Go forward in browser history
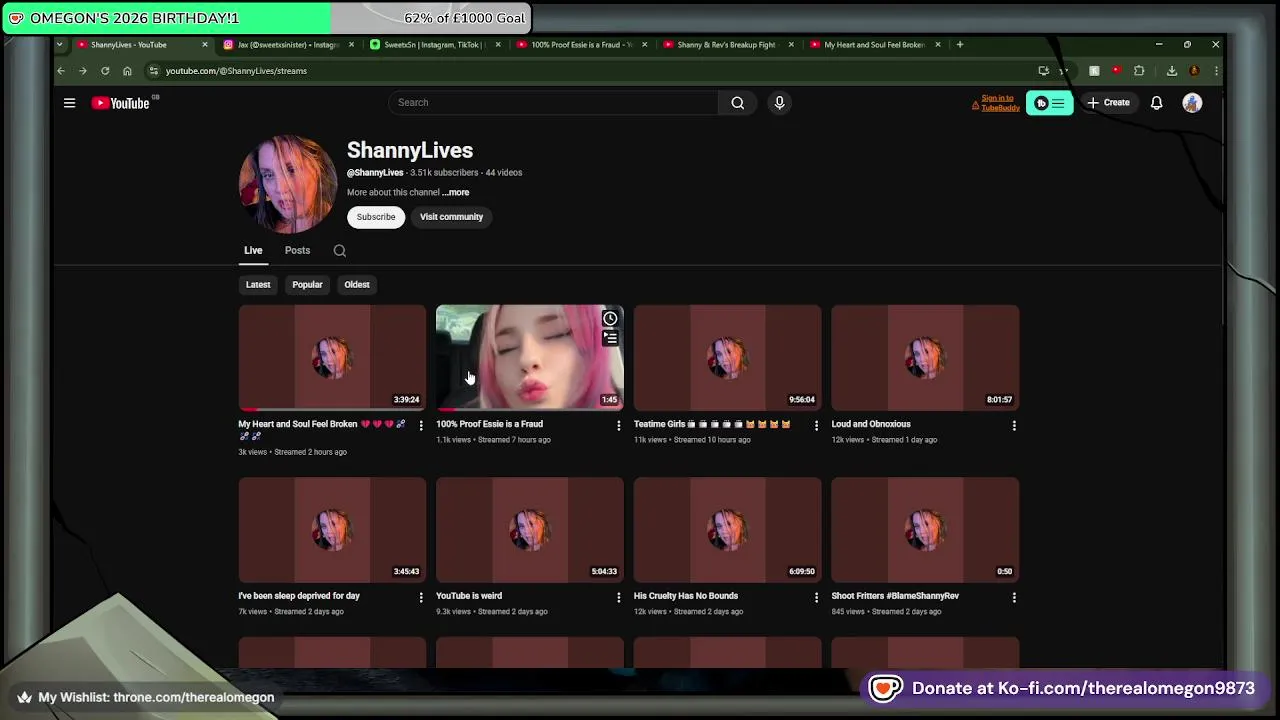This screenshot has width=1280, height=720. tap(83, 71)
